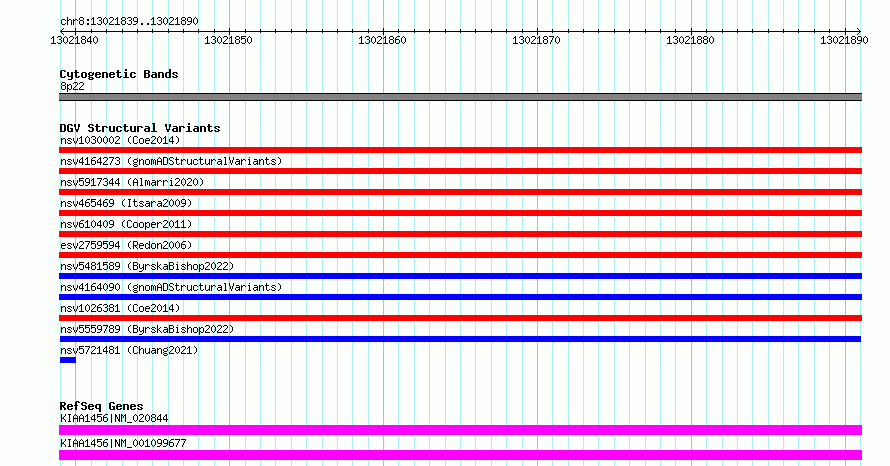Click ruler position 13021860
Screen dimensions: 890x466
click(x=382, y=40)
